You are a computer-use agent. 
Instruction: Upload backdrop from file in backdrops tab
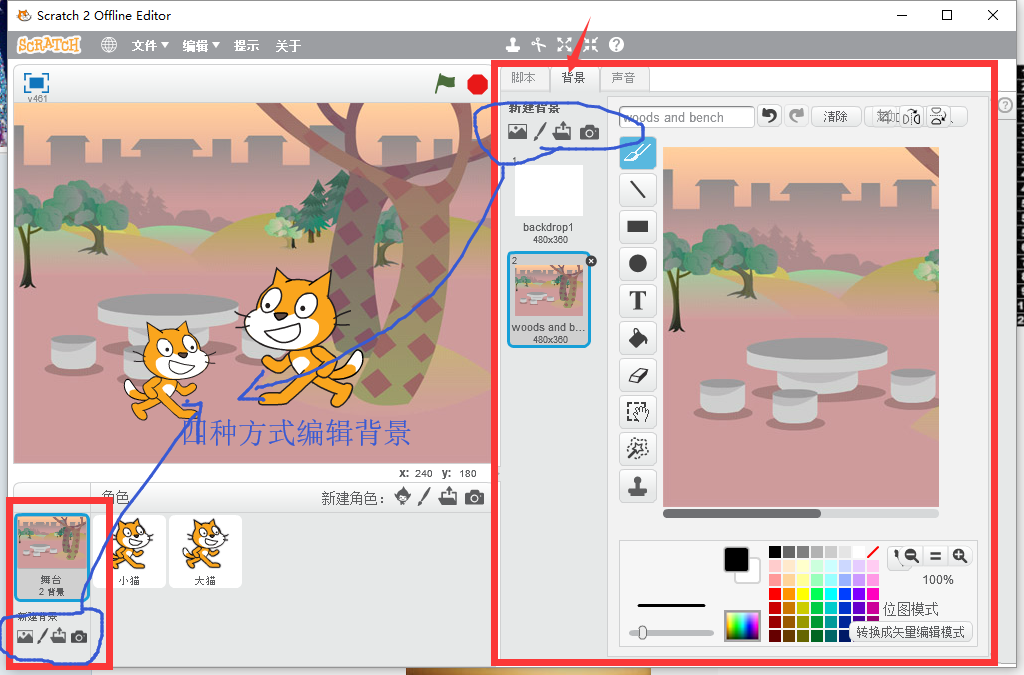(x=562, y=132)
